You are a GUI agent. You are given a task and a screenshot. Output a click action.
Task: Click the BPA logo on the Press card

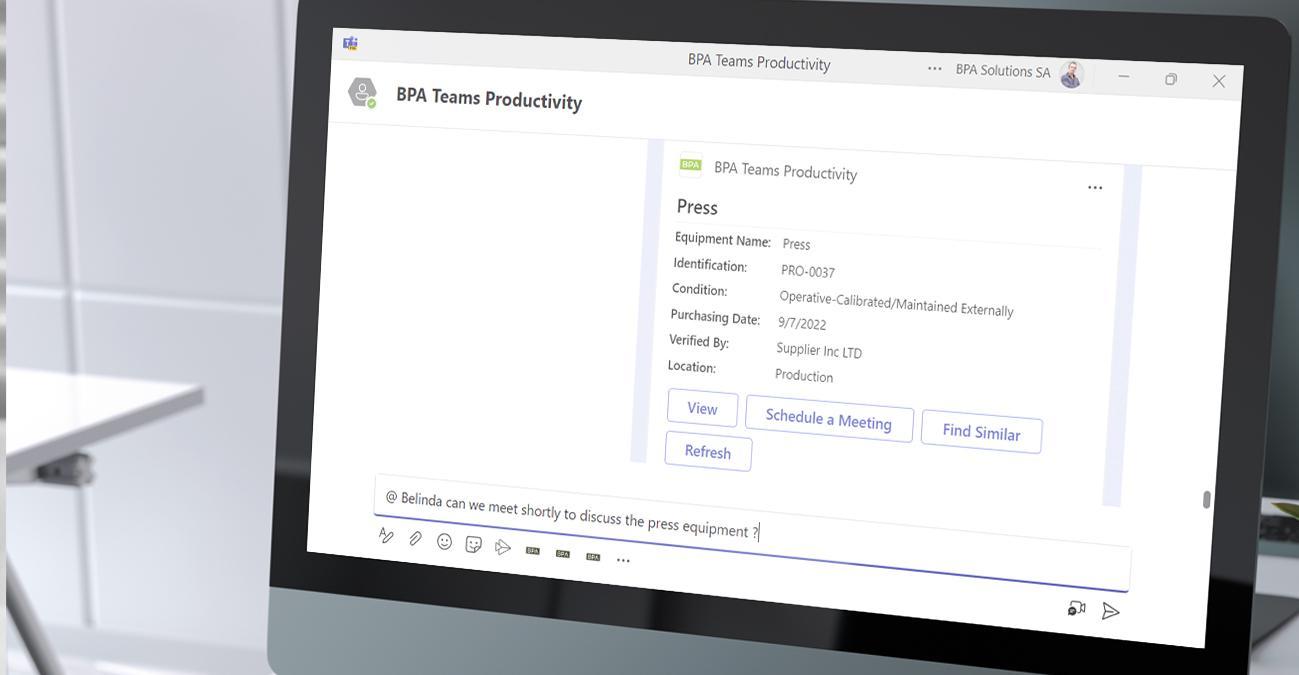[690, 165]
